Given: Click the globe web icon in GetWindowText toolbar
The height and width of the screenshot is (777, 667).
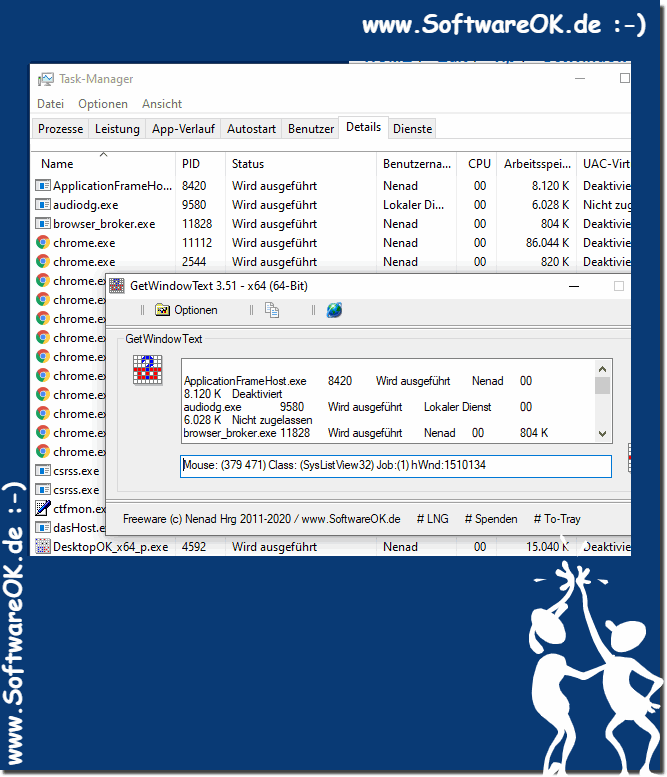Looking at the screenshot, I should tap(334, 310).
